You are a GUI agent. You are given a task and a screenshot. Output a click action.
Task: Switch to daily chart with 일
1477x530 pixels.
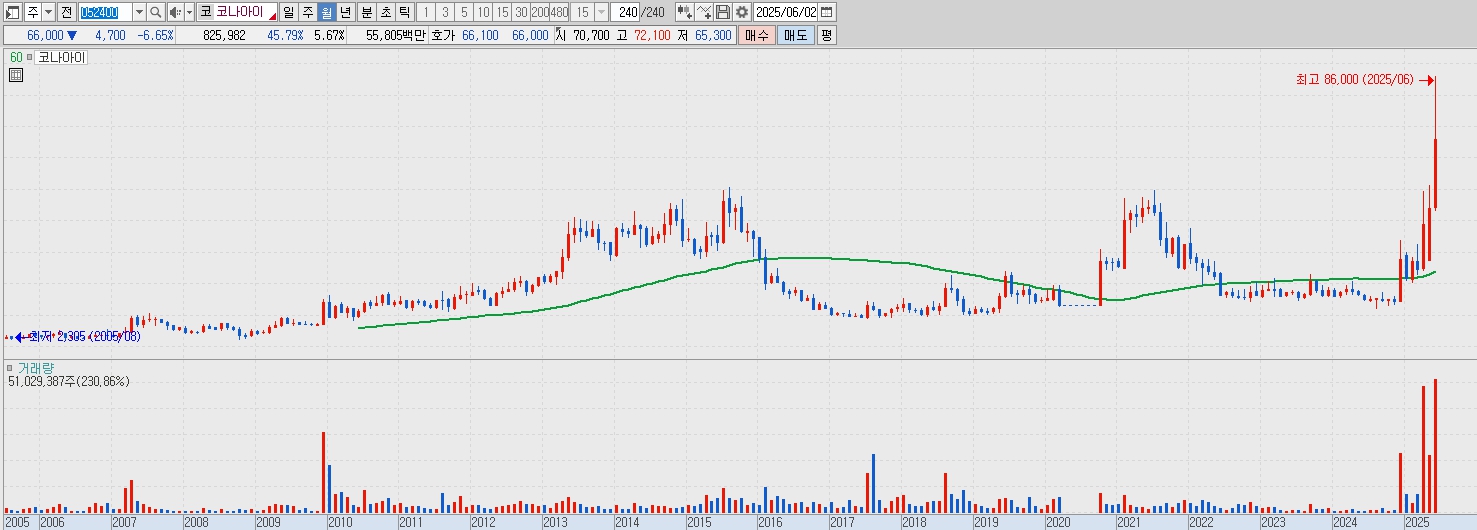(289, 12)
